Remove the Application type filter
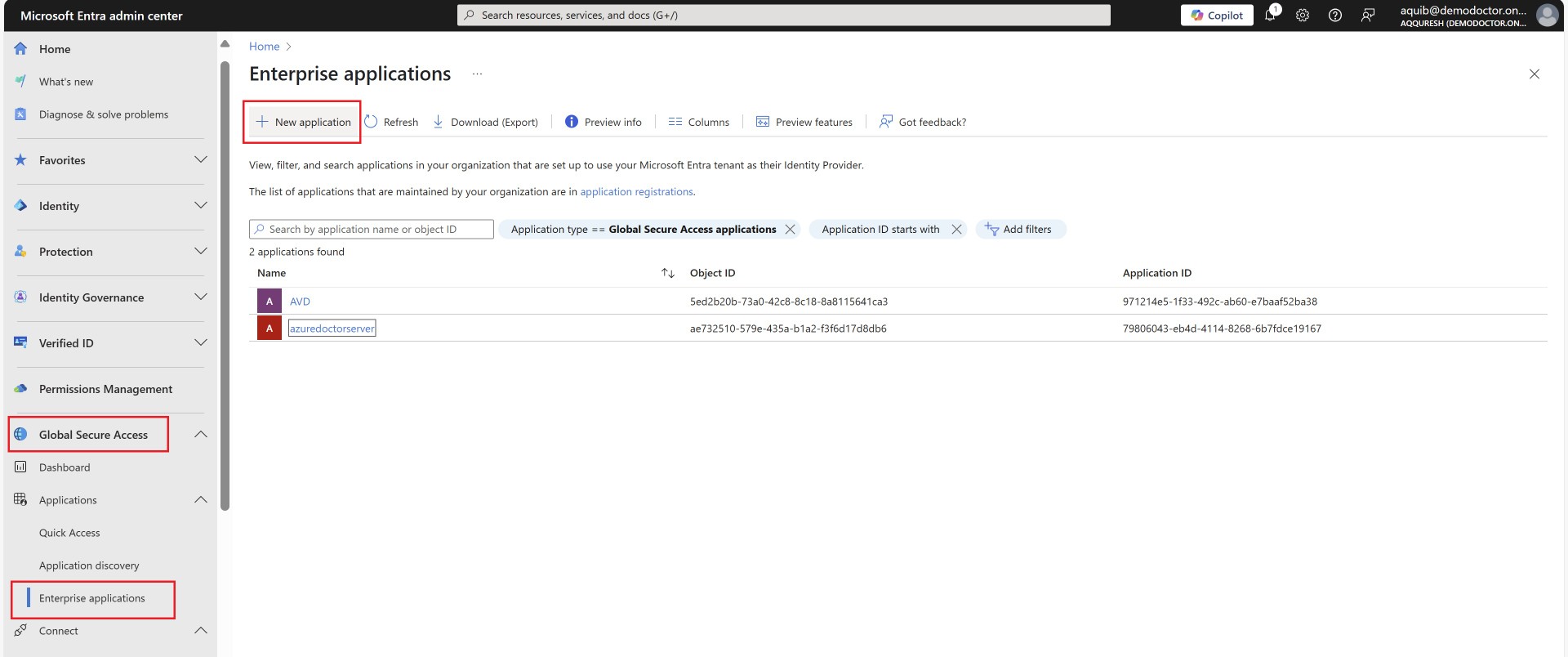Viewport: 1568px width, 657px height. [790, 230]
